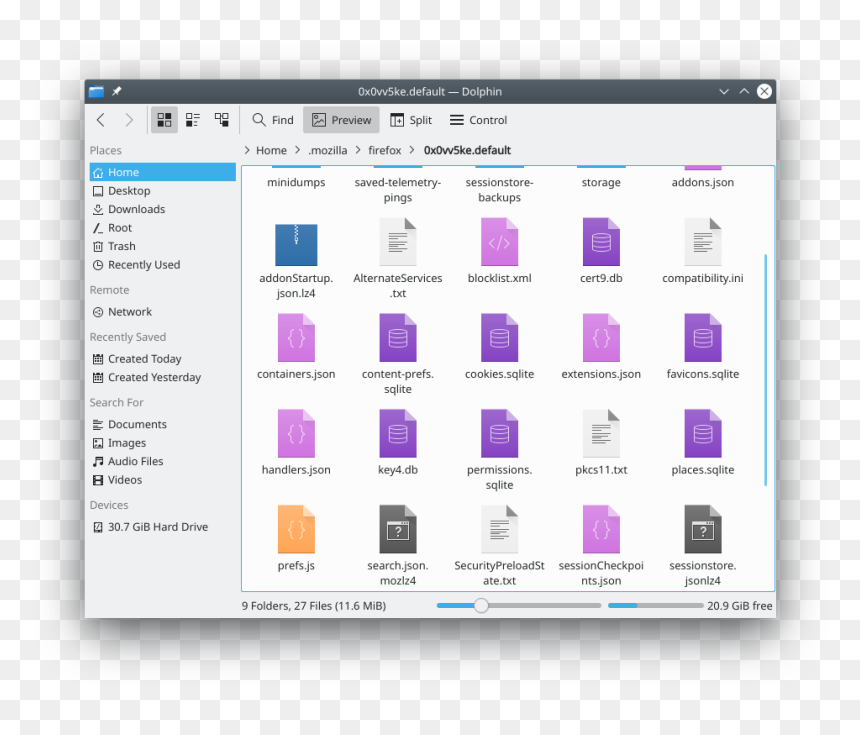The height and width of the screenshot is (735, 860).
Task: Click the storage folder label
Action: point(601,183)
